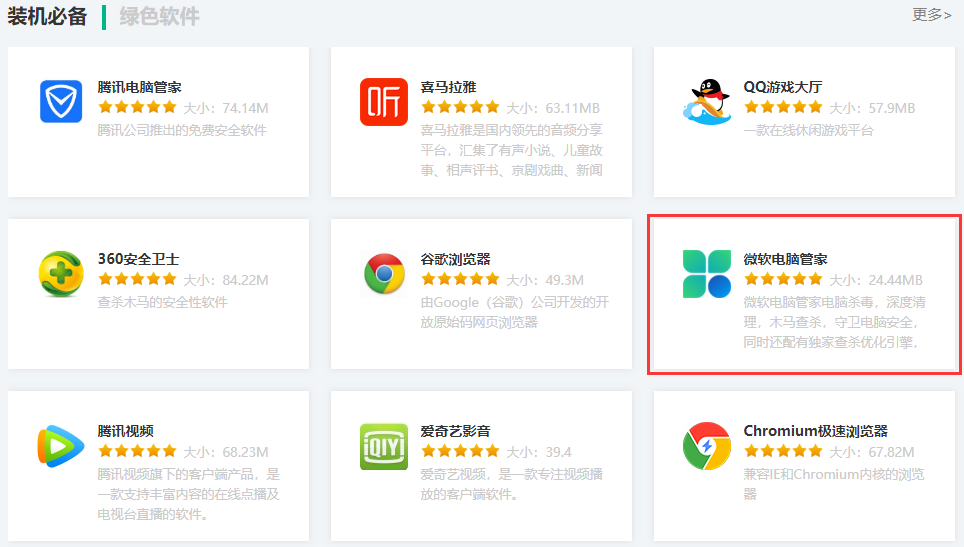Screen dimensions: 964x547
Task: Open the 腾讯视频 play-arrow icon
Action: [61, 446]
